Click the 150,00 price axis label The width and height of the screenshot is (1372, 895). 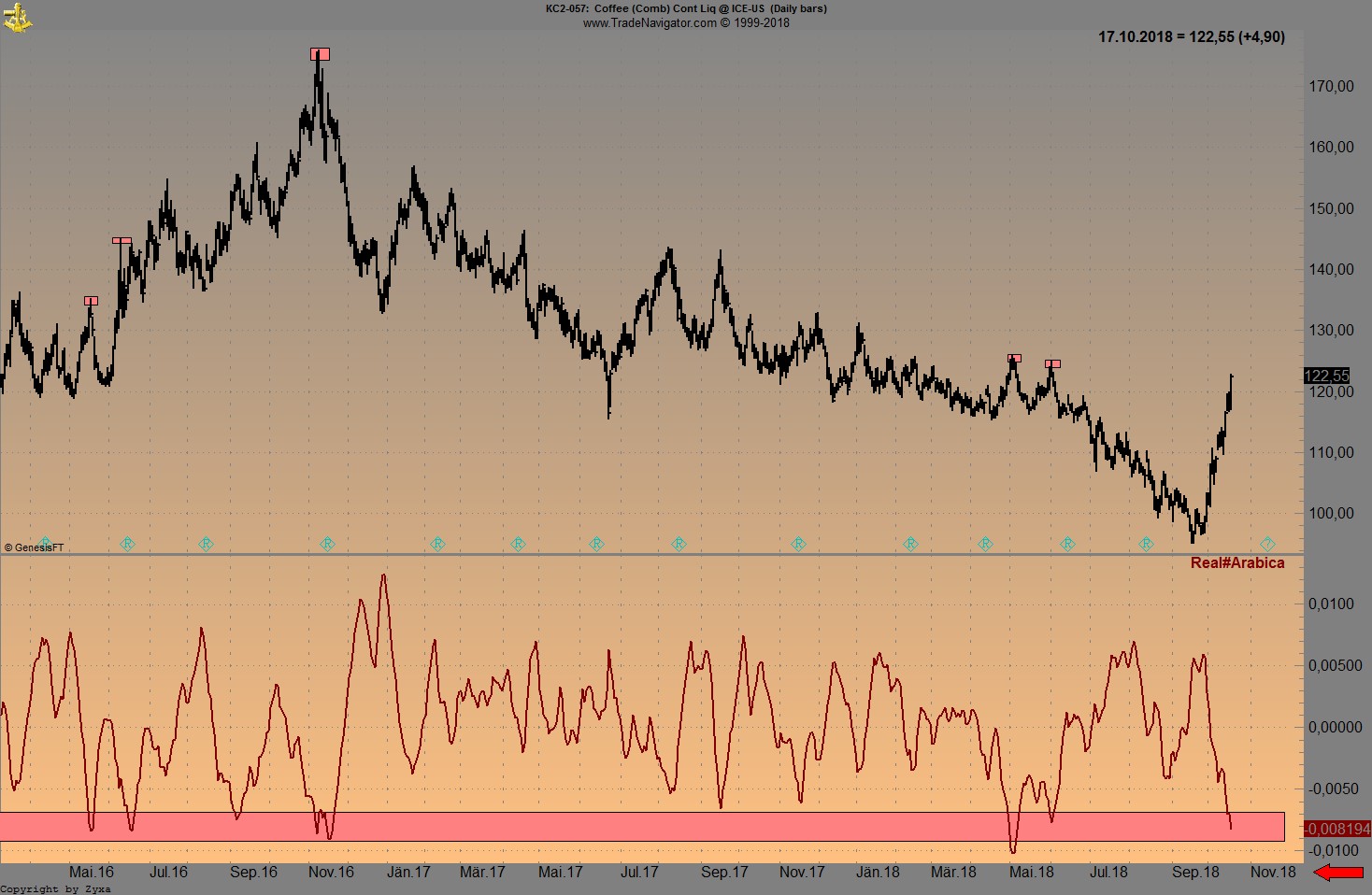[1331, 208]
